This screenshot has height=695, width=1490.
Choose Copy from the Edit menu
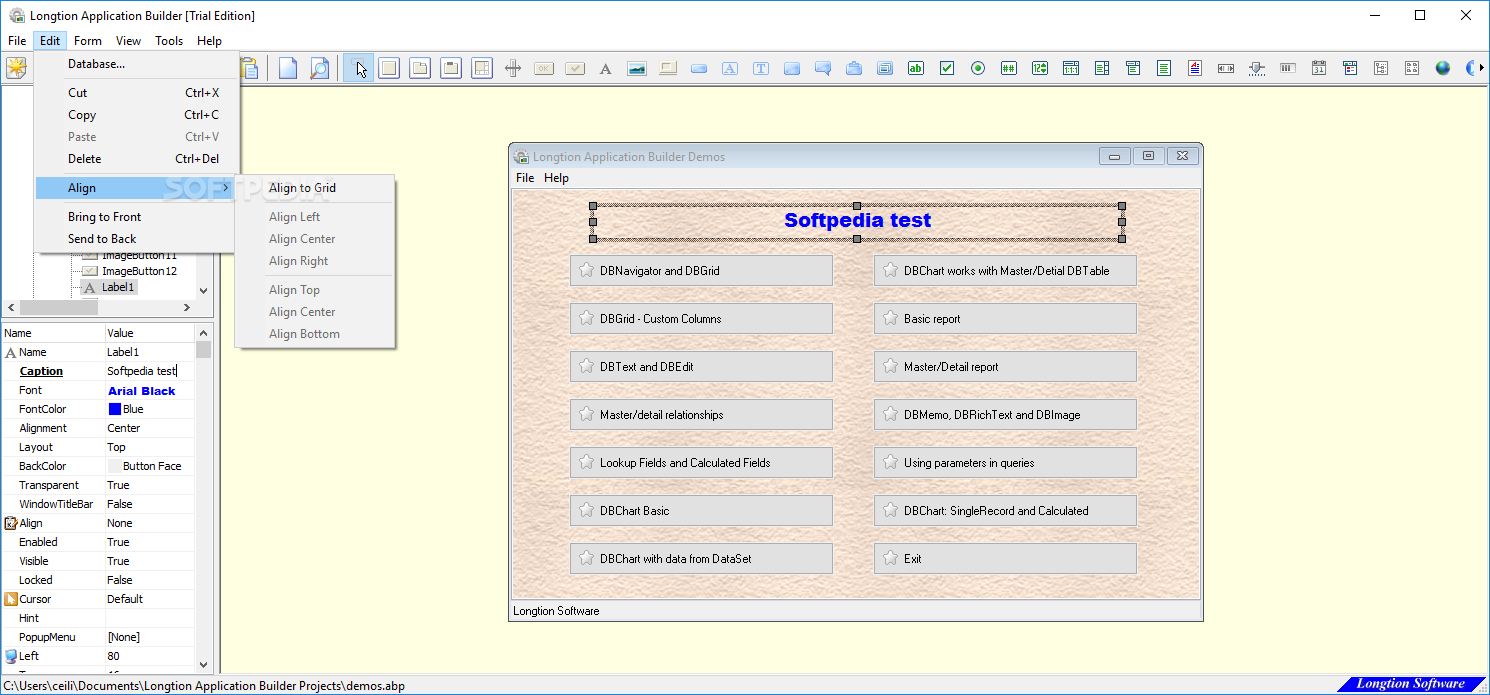tap(137, 115)
